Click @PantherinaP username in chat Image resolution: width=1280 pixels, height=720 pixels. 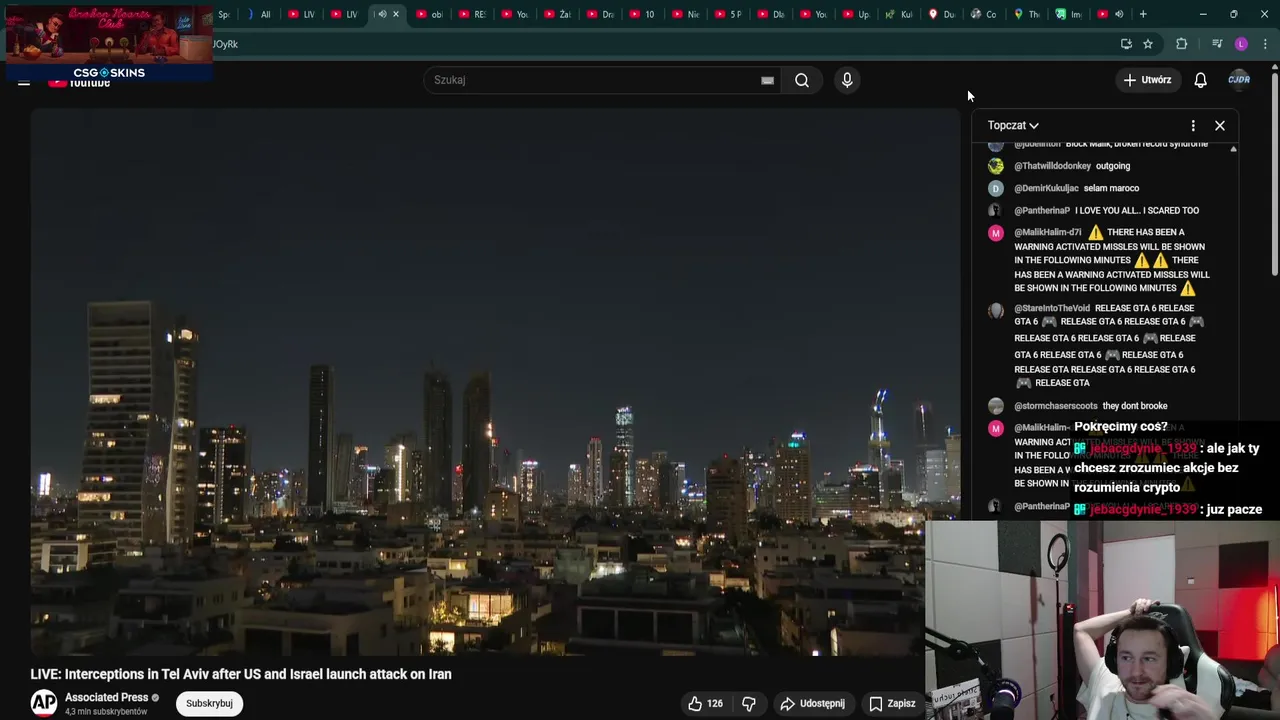coord(1041,211)
